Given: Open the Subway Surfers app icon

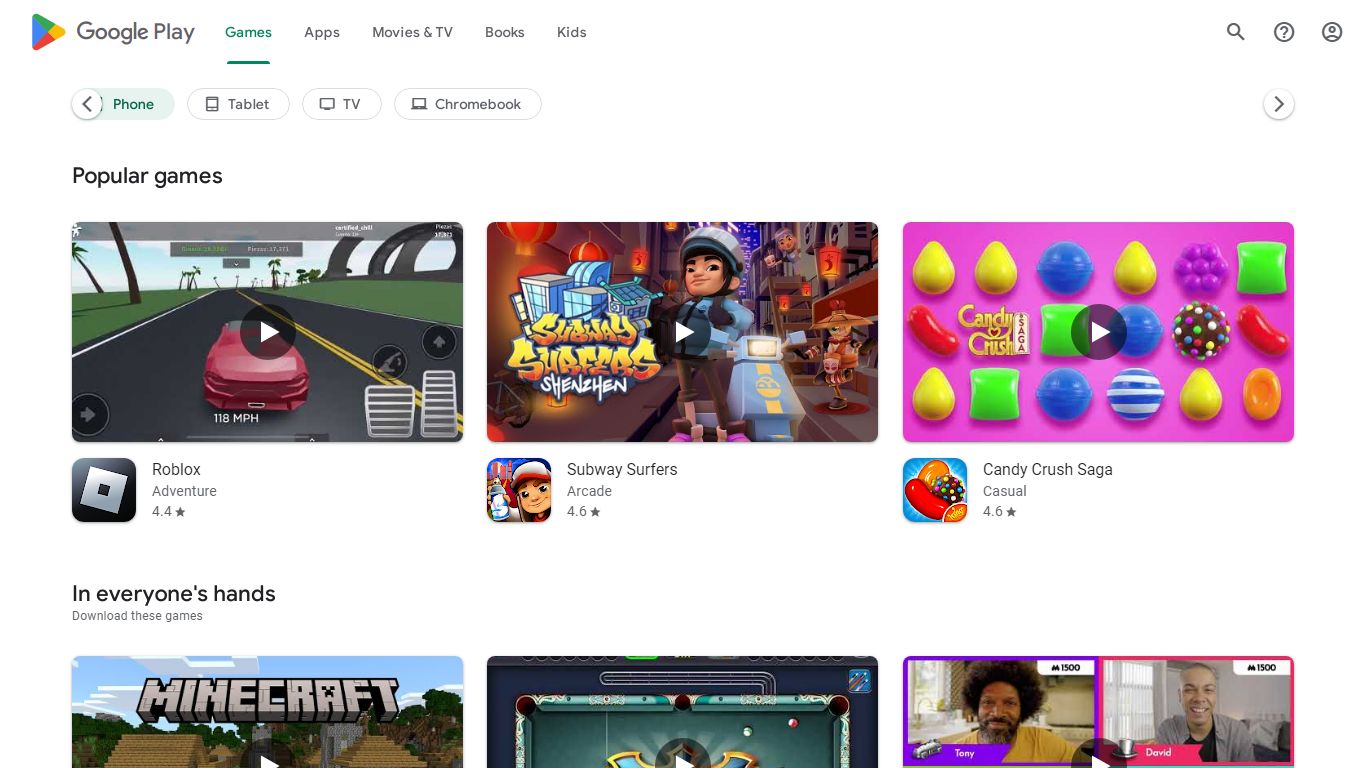Looking at the screenshot, I should [x=519, y=490].
